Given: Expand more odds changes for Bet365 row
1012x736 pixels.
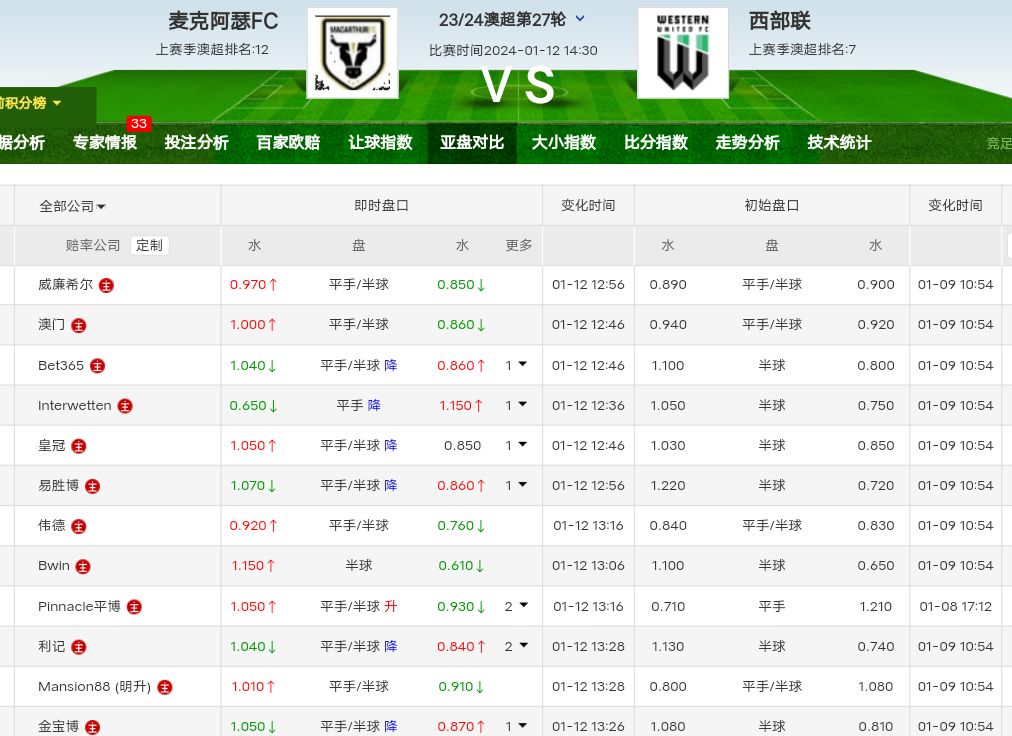Looking at the screenshot, I should click(x=516, y=365).
